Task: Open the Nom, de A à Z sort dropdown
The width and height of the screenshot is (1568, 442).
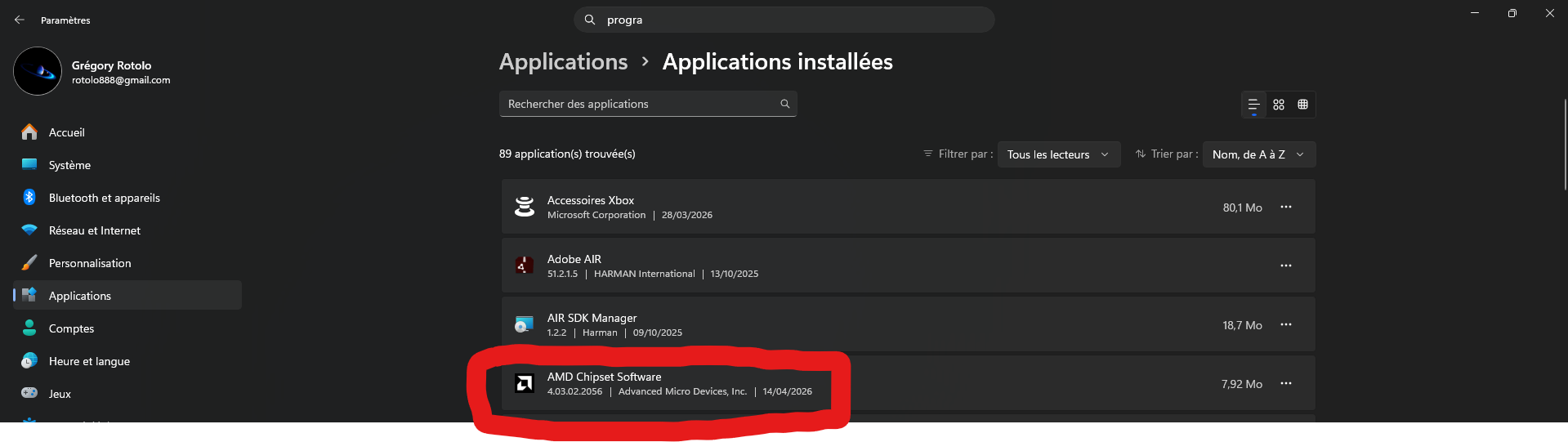Action: 1258,154
